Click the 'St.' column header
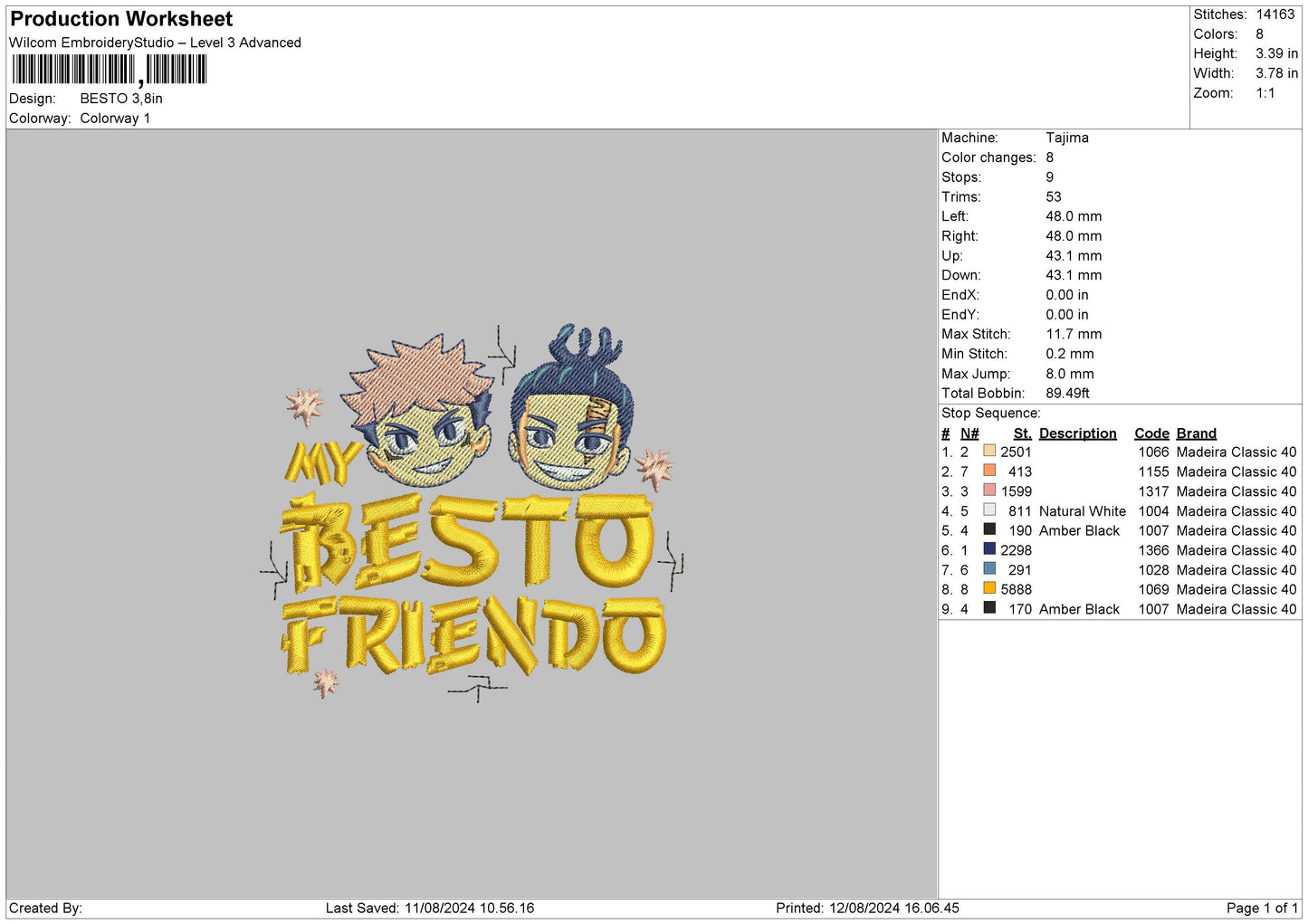 pos(1022,433)
